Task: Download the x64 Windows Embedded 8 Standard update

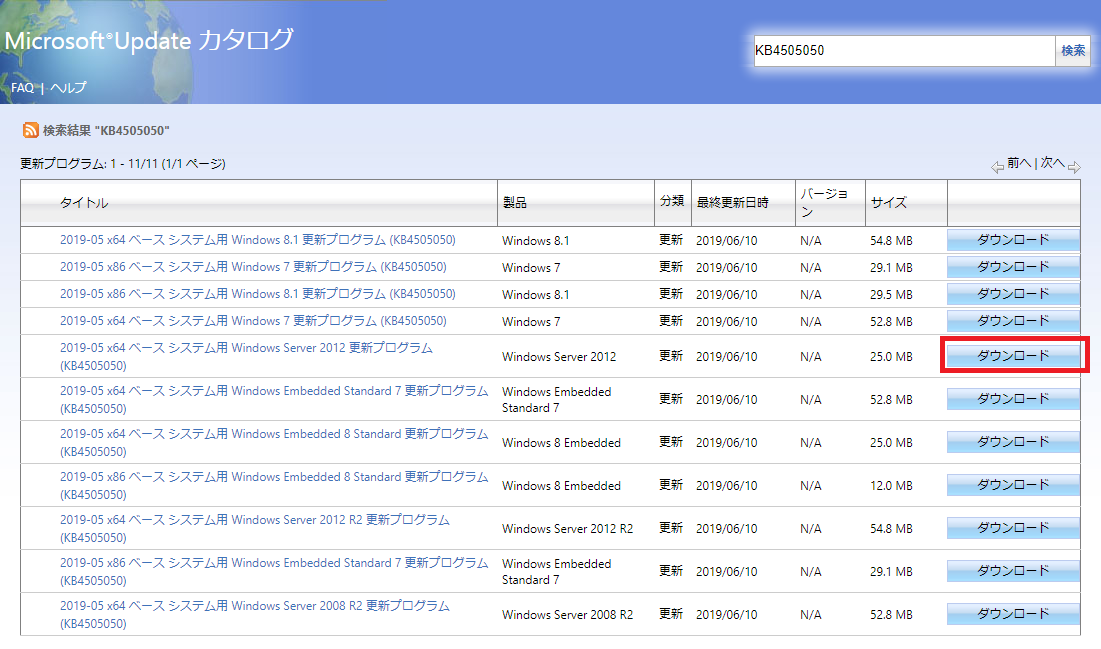Action: point(1013,442)
